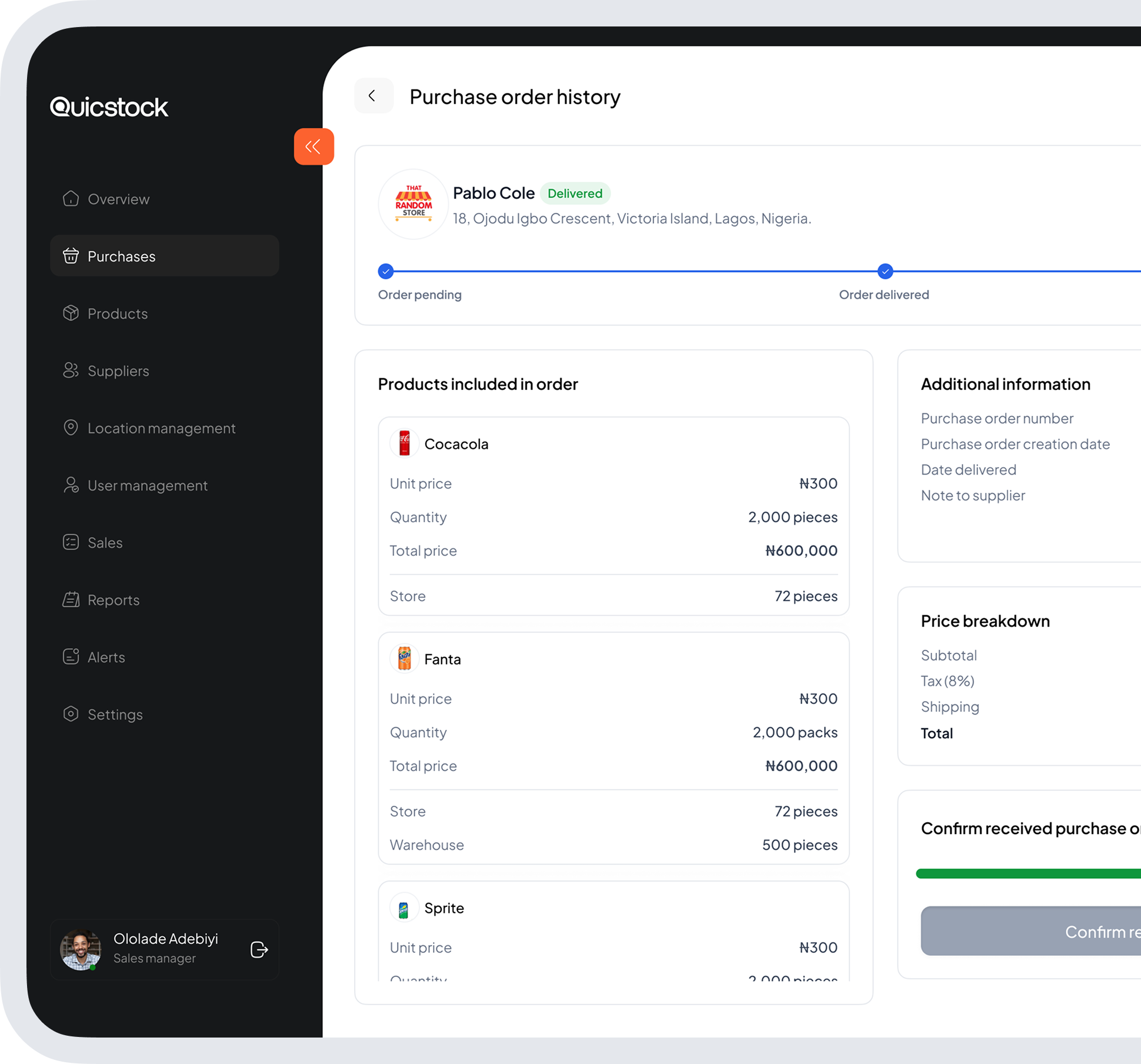Click Cocacola's Store 72 pieces value
The image size is (1141, 1064).
tap(806, 596)
